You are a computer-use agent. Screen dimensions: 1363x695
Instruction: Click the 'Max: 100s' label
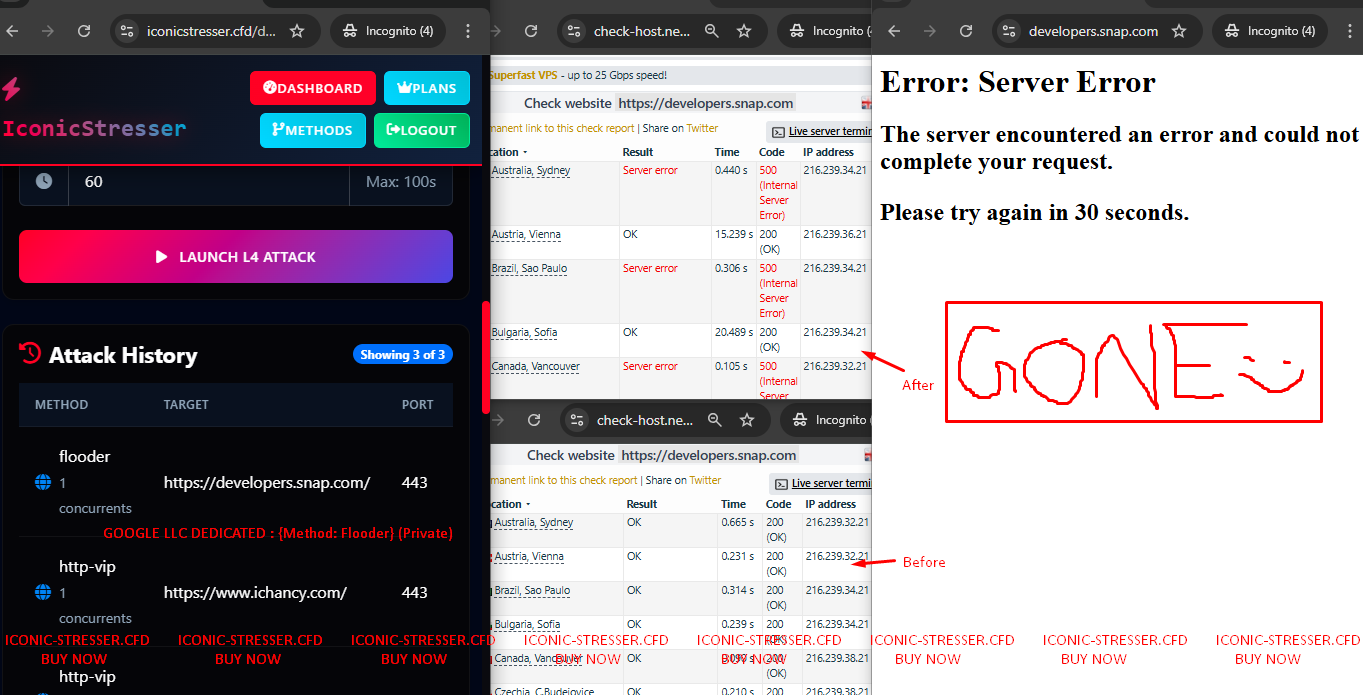pyautogui.click(x=401, y=181)
